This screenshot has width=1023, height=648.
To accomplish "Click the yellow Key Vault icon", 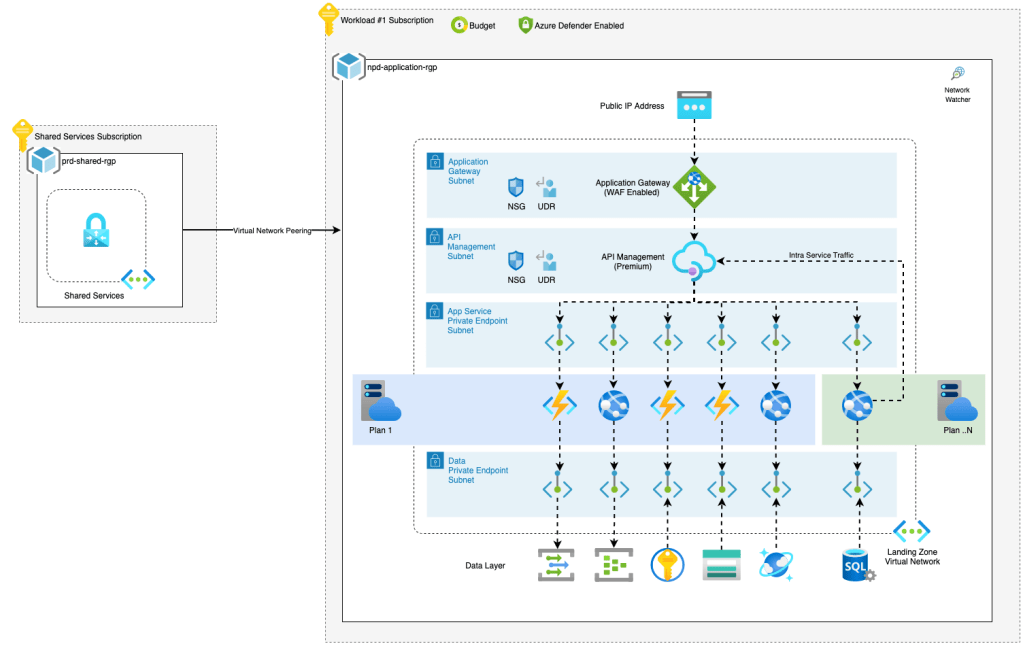I will coord(666,565).
